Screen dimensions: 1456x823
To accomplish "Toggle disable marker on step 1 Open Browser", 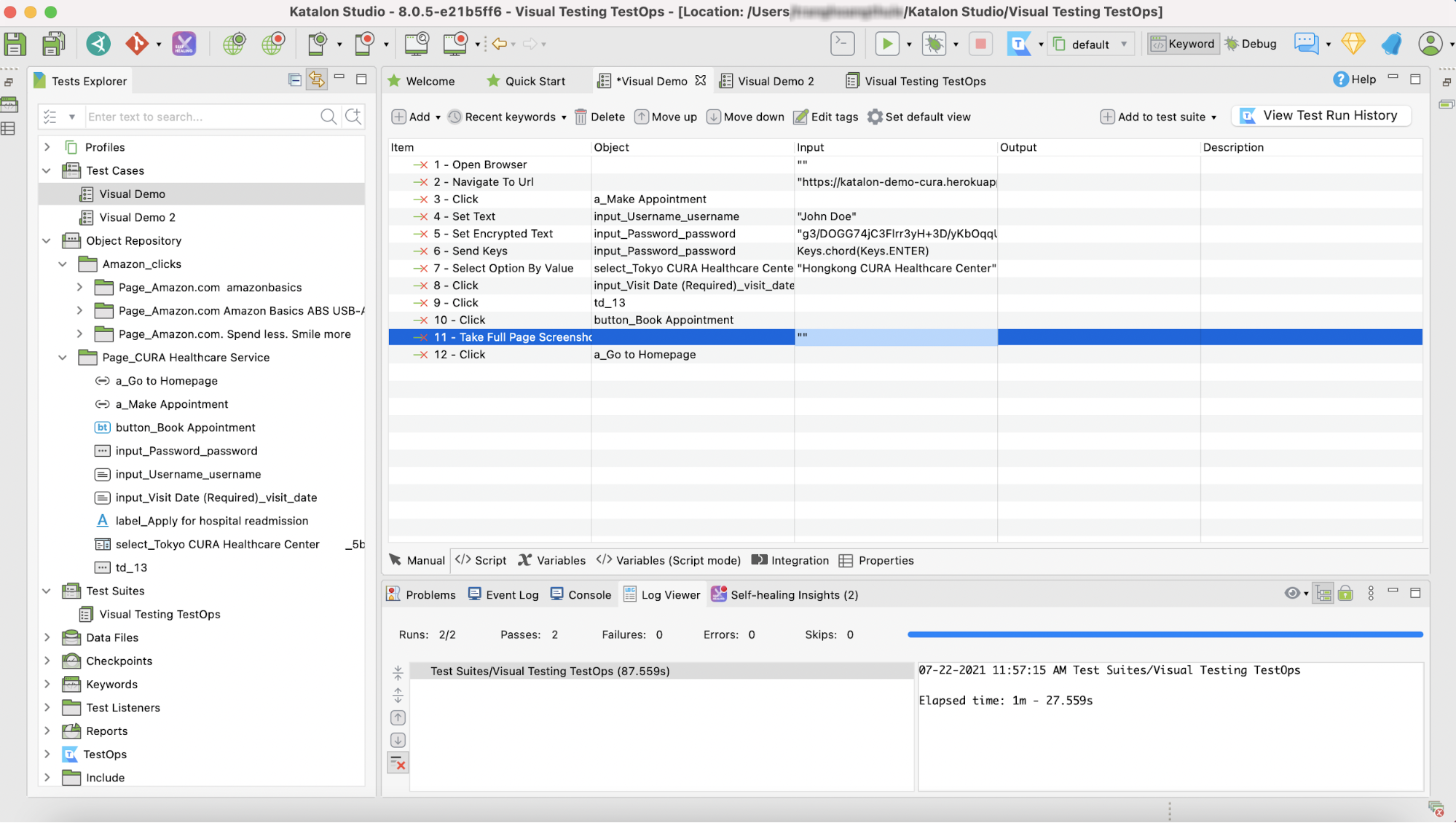I will [x=420, y=165].
